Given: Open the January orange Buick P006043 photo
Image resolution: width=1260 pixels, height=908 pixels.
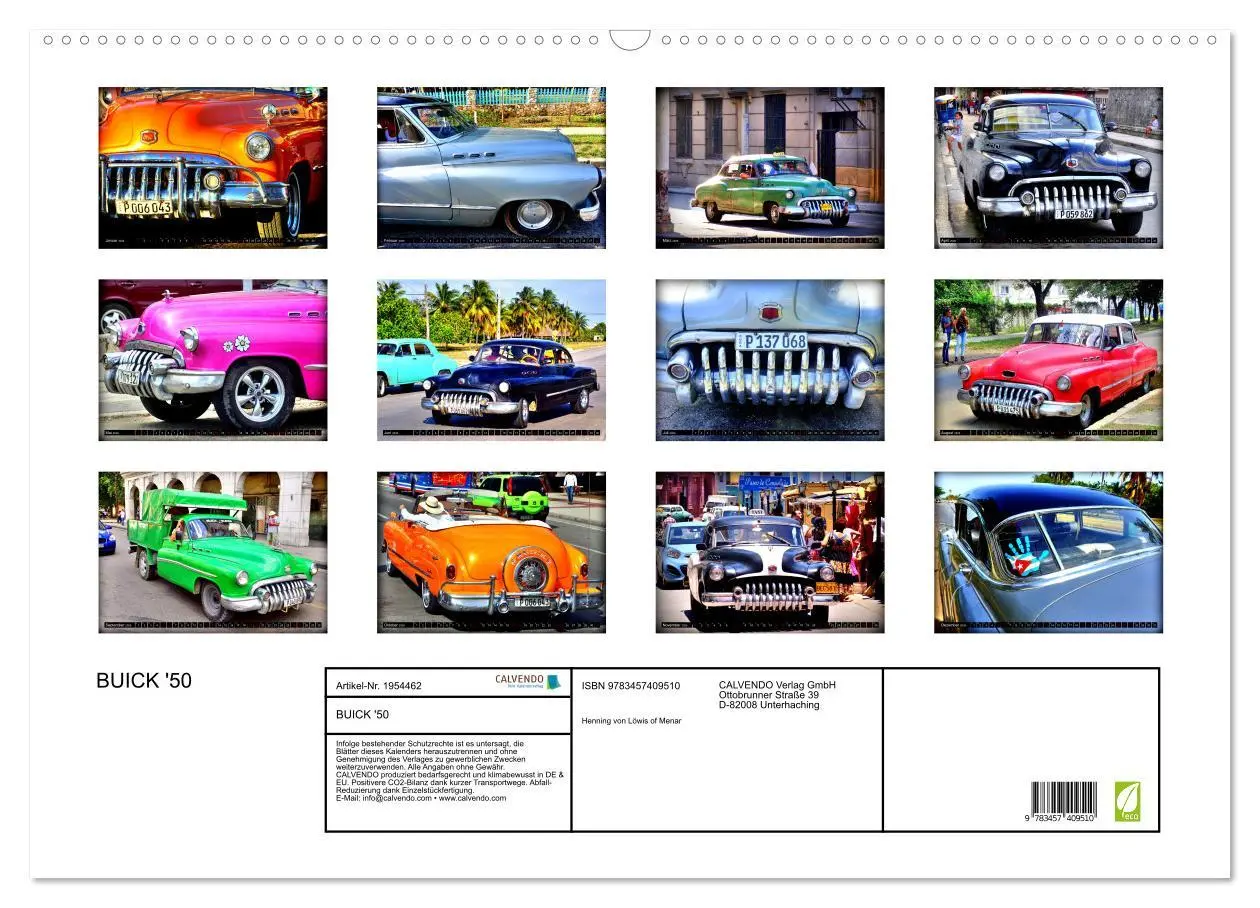Looking at the screenshot, I should pos(213,168).
